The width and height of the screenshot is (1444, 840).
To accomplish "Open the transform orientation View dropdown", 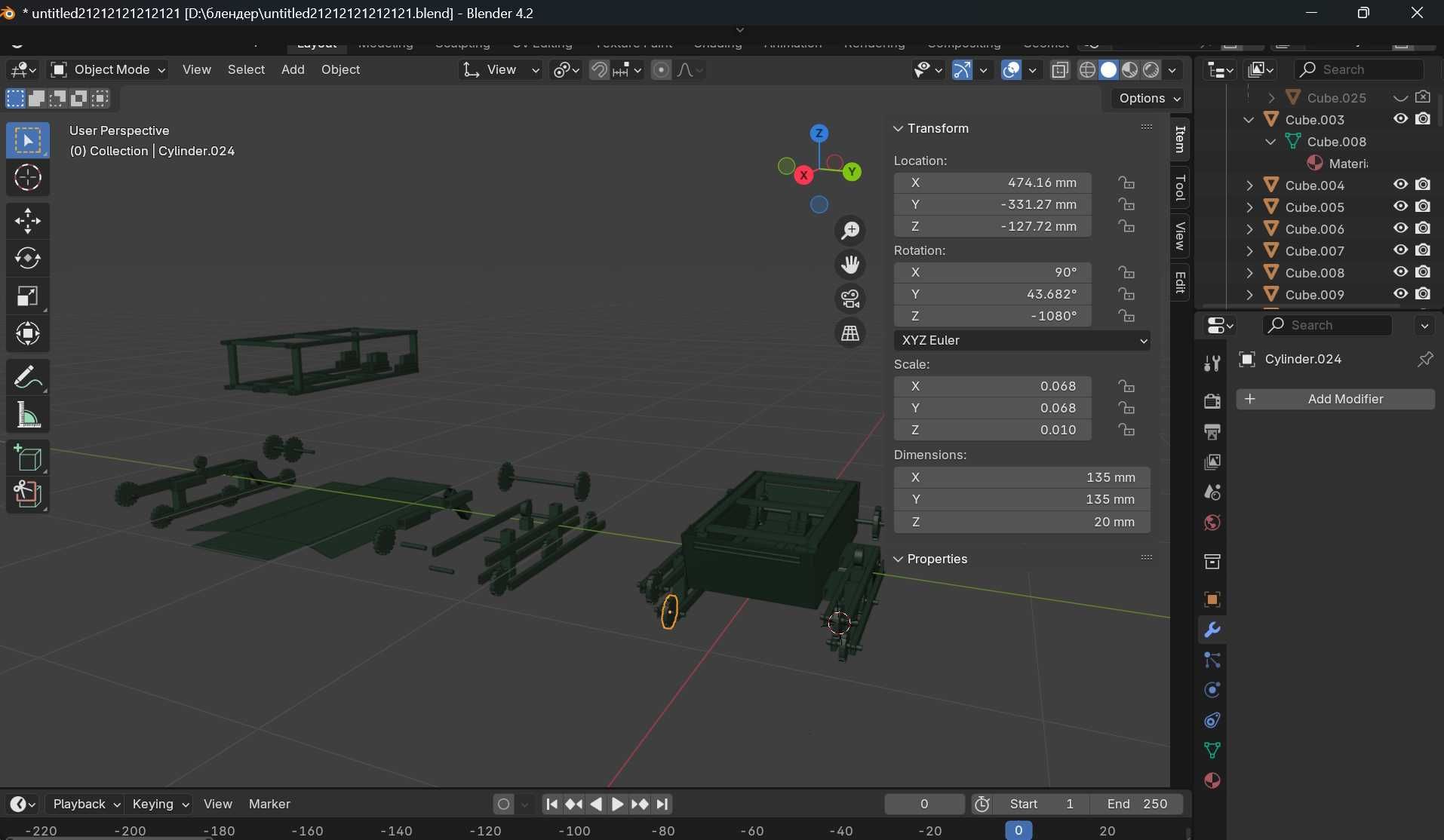I will click(x=500, y=70).
